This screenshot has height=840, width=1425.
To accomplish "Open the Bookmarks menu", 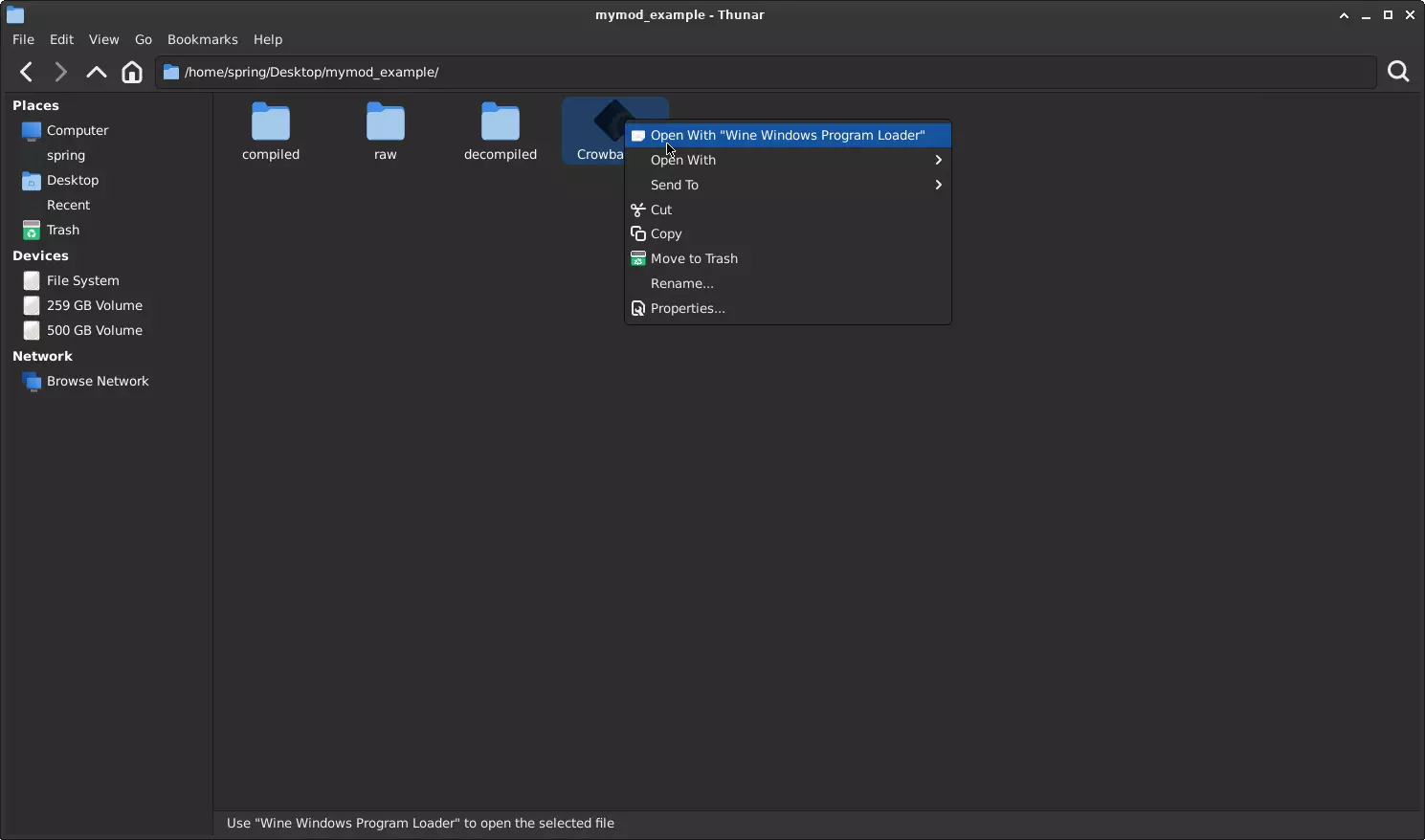I will 202,39.
